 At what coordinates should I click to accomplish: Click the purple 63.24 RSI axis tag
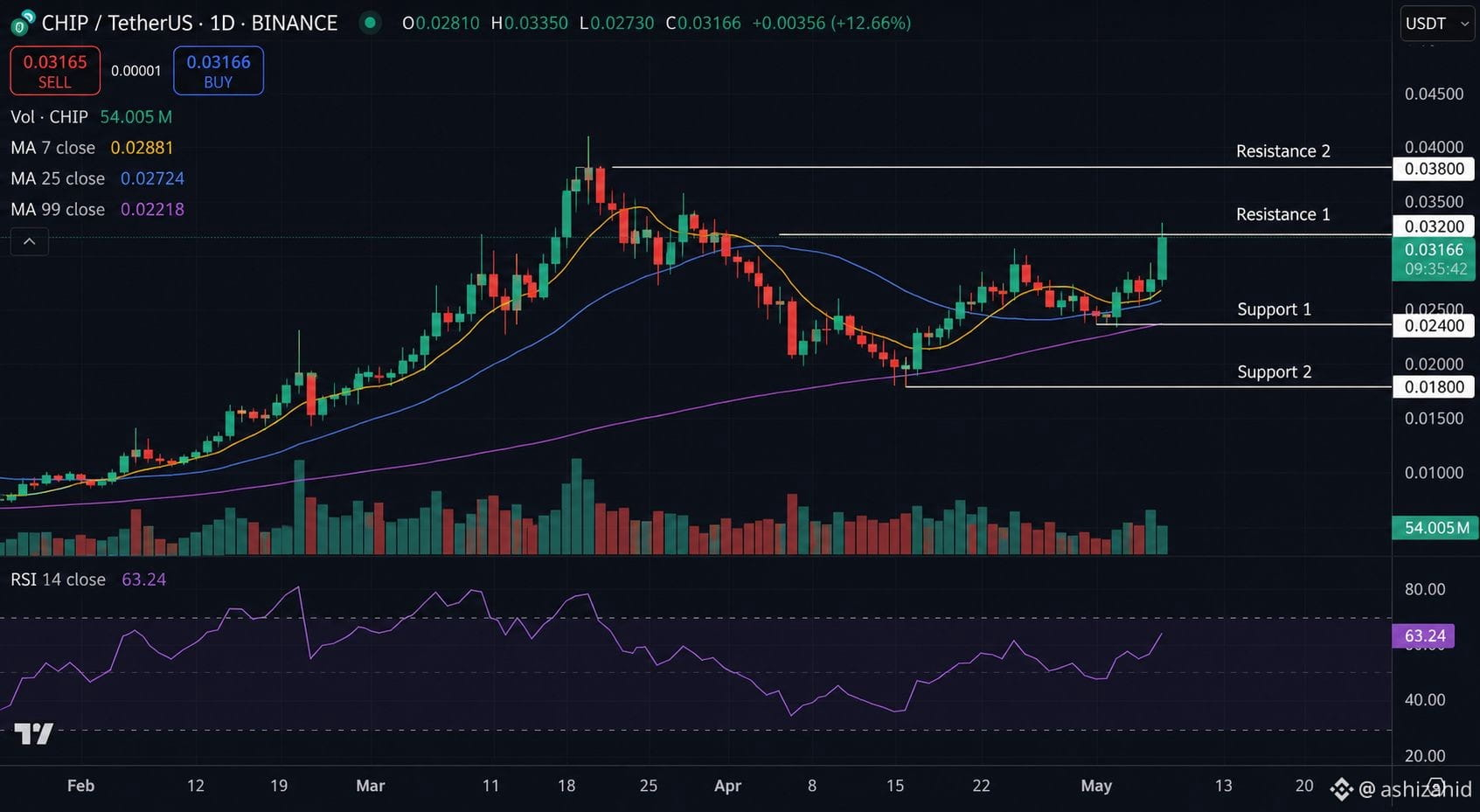pyautogui.click(x=1425, y=635)
